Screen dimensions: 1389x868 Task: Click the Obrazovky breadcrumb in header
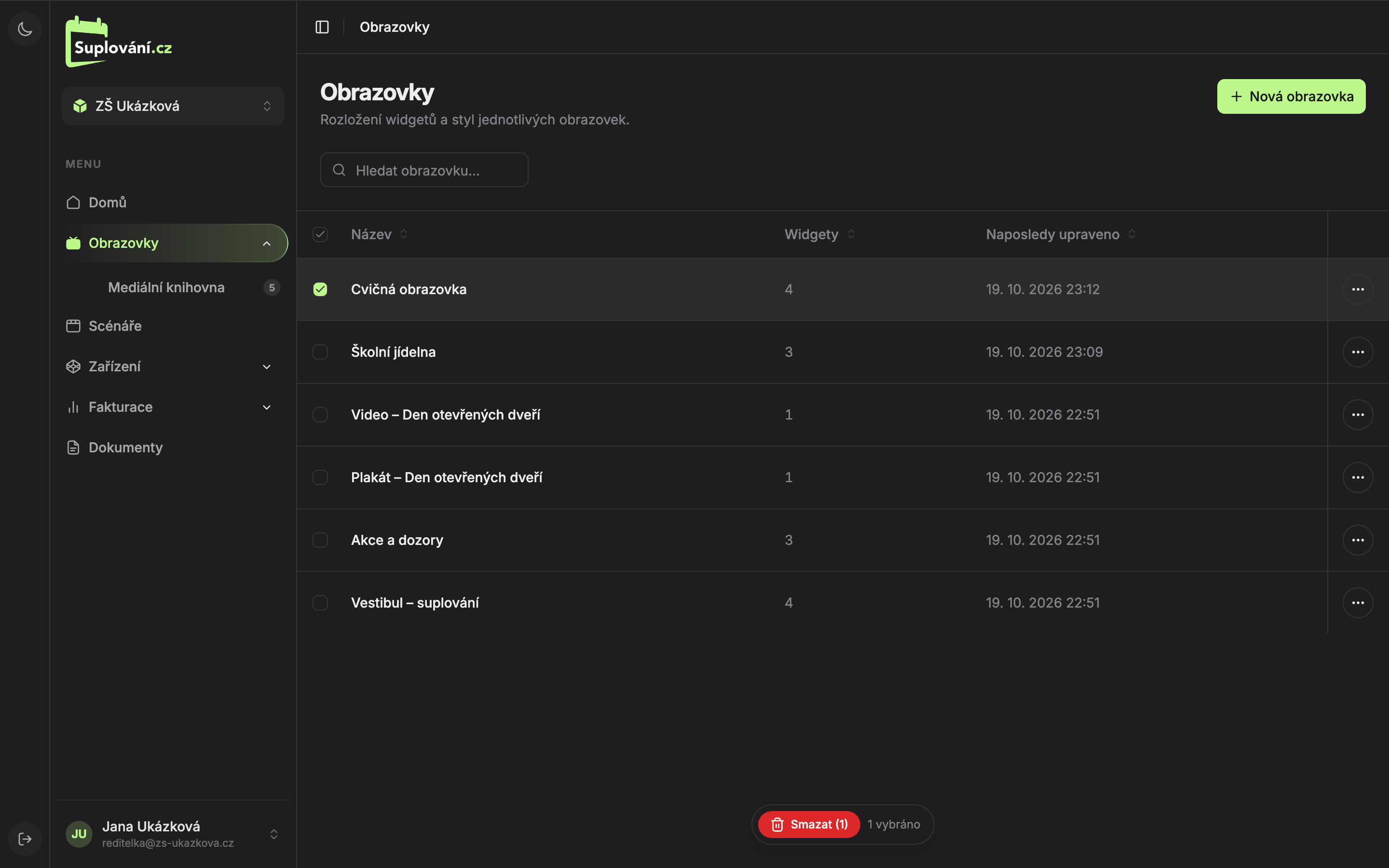tap(395, 27)
